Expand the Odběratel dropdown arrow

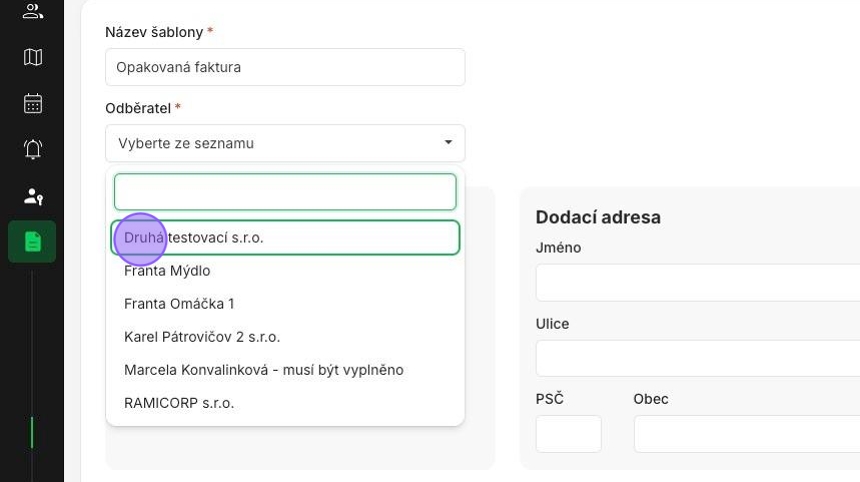[x=448, y=143]
